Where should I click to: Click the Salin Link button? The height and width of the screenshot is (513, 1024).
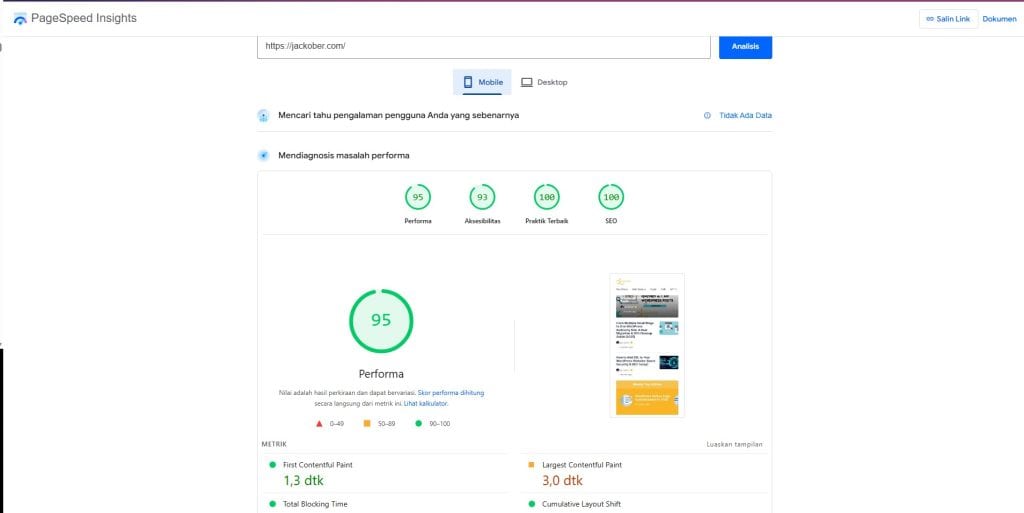(x=948, y=19)
